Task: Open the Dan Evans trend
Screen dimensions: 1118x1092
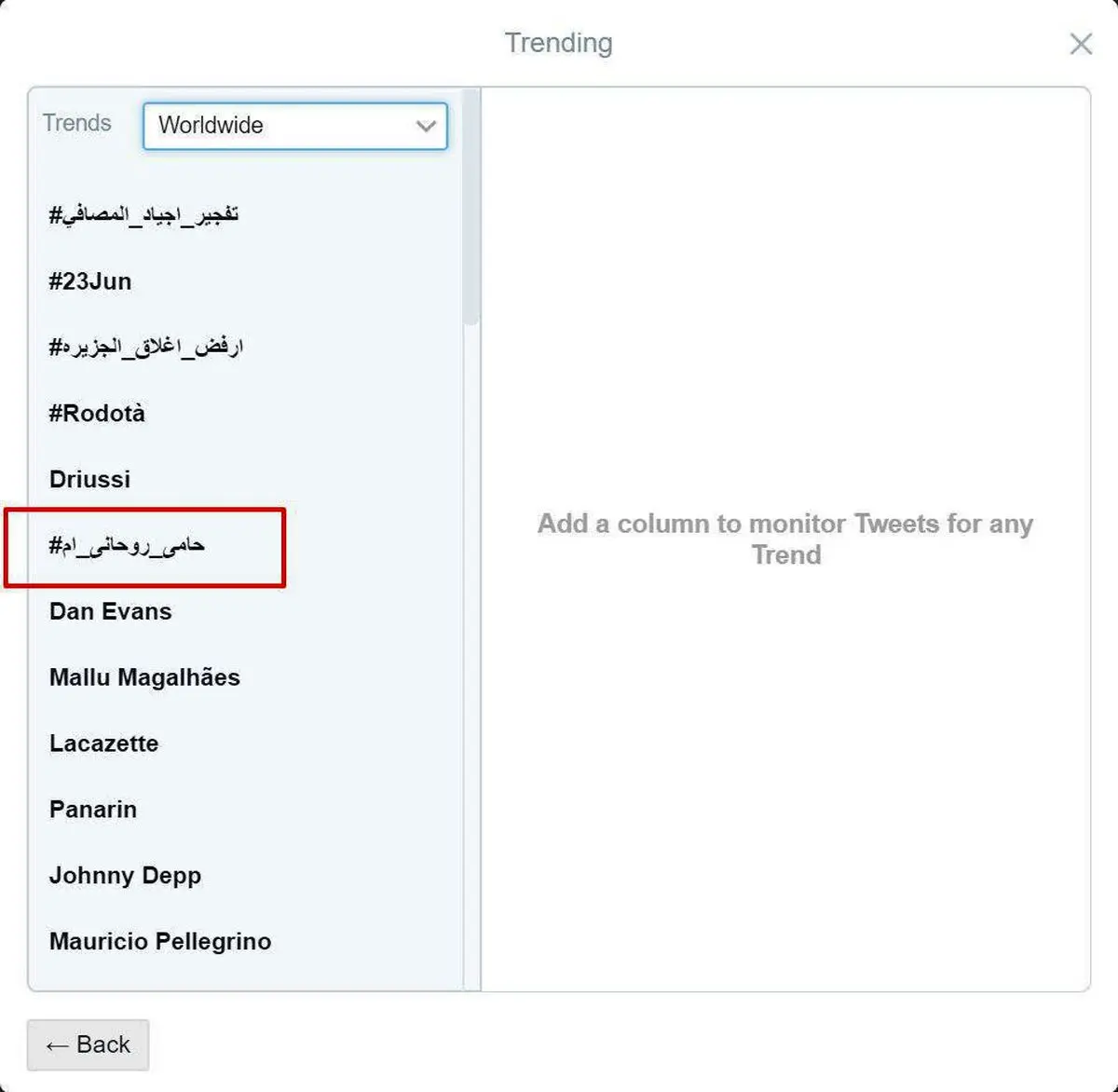Action: [111, 611]
